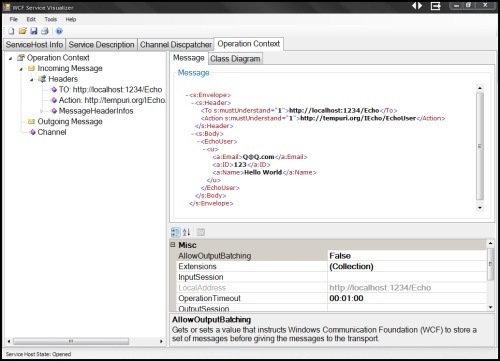500x361 pixels.
Task: Click tree panel scroll right arrow
Action: tap(161, 341)
